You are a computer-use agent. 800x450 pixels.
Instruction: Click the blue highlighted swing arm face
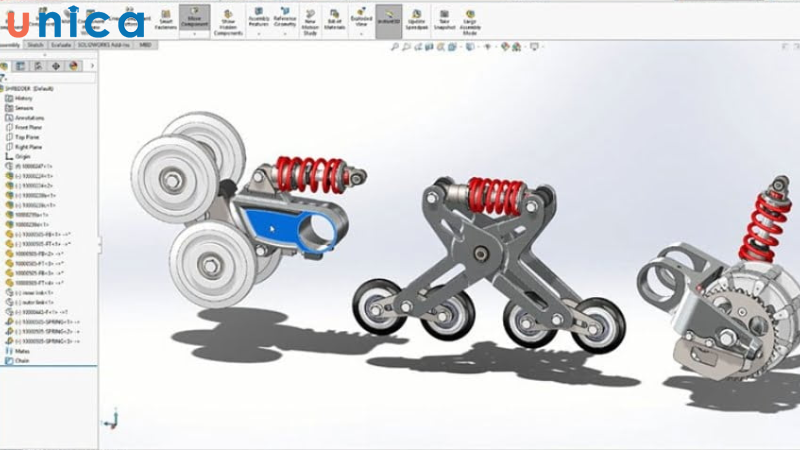[x=273, y=226]
